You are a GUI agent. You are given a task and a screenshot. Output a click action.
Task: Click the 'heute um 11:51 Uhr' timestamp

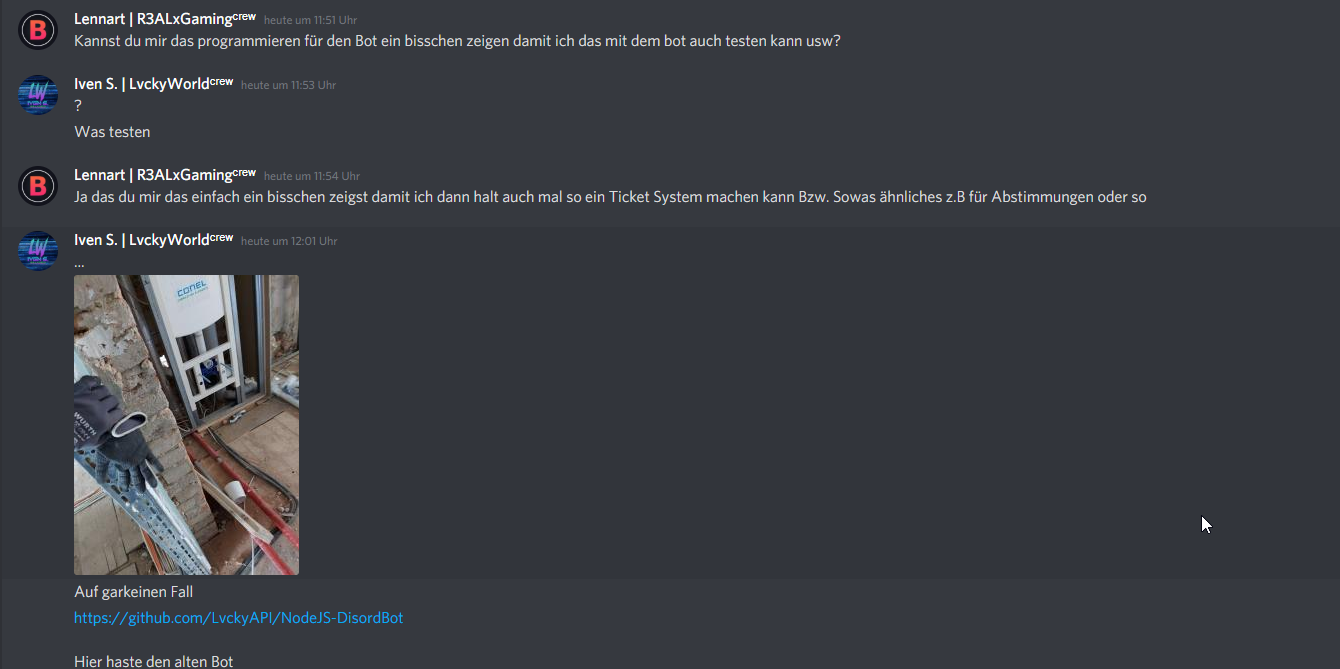(310, 20)
